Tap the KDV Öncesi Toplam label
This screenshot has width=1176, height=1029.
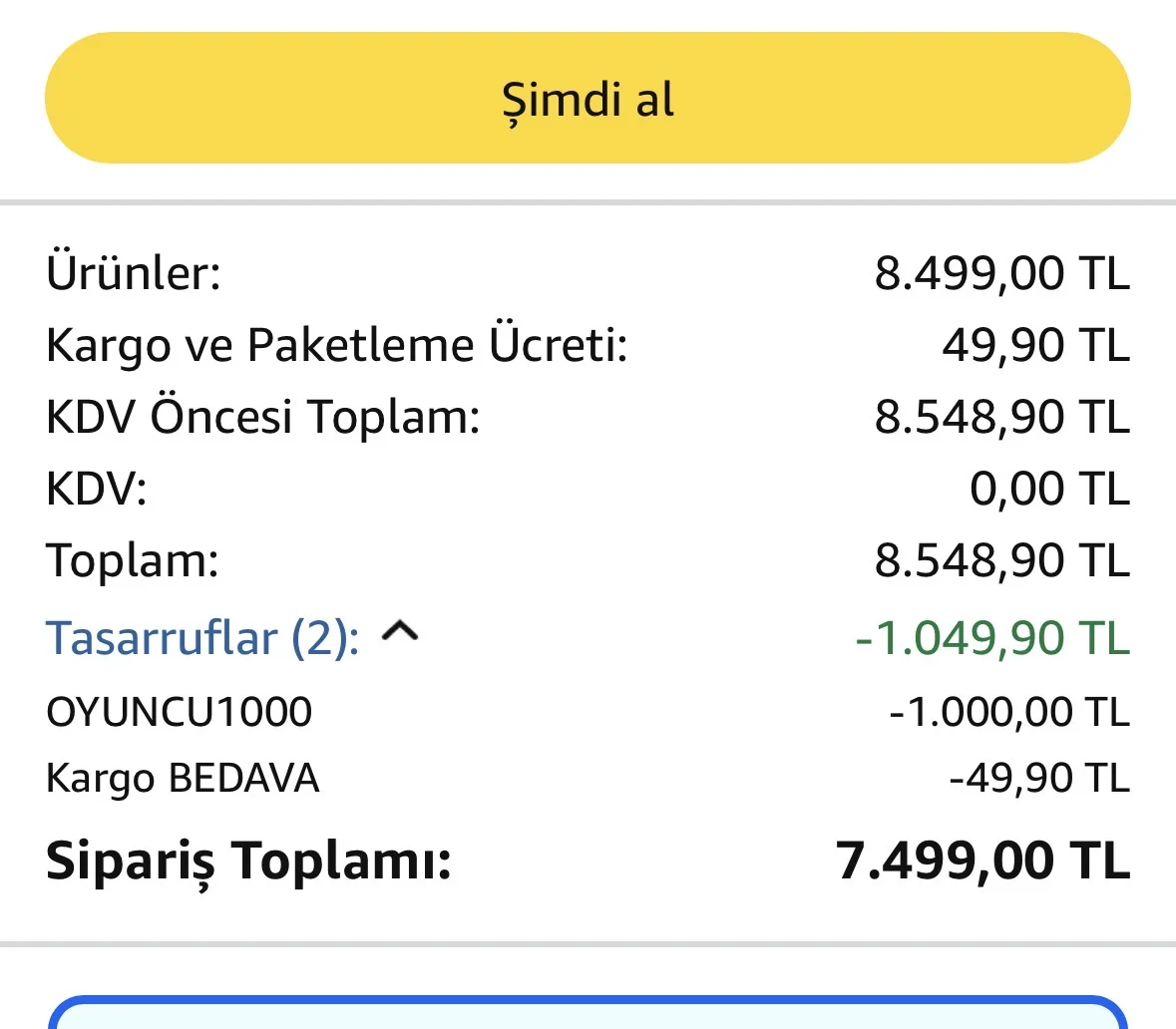click(x=262, y=416)
